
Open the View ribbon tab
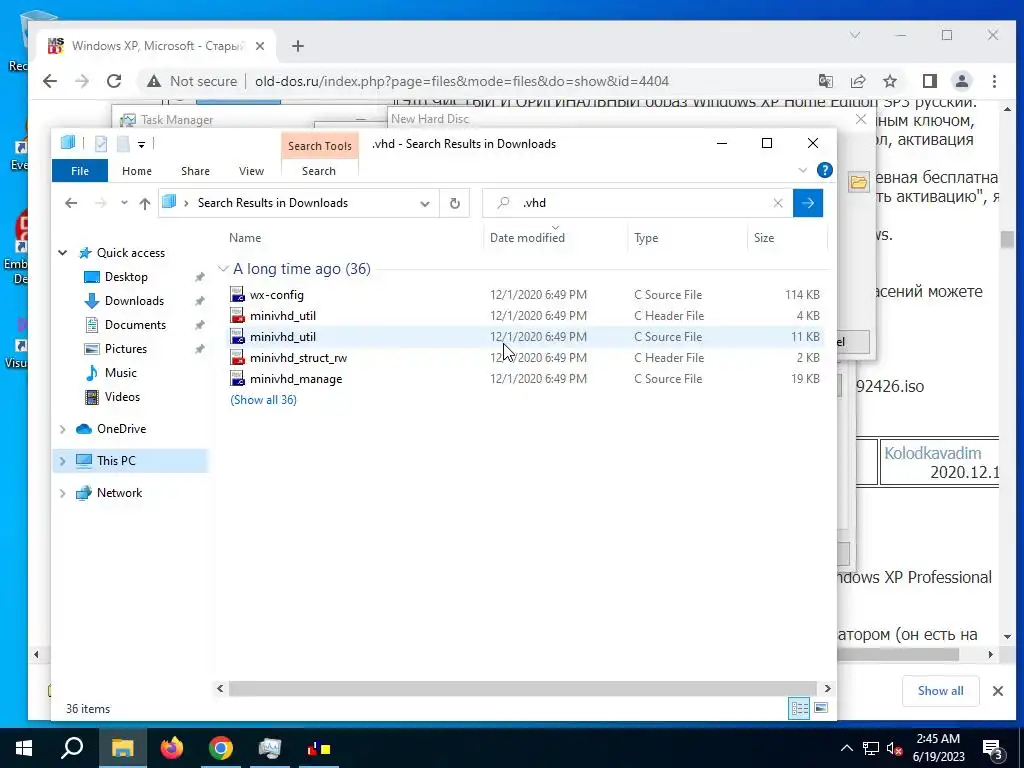(x=251, y=171)
